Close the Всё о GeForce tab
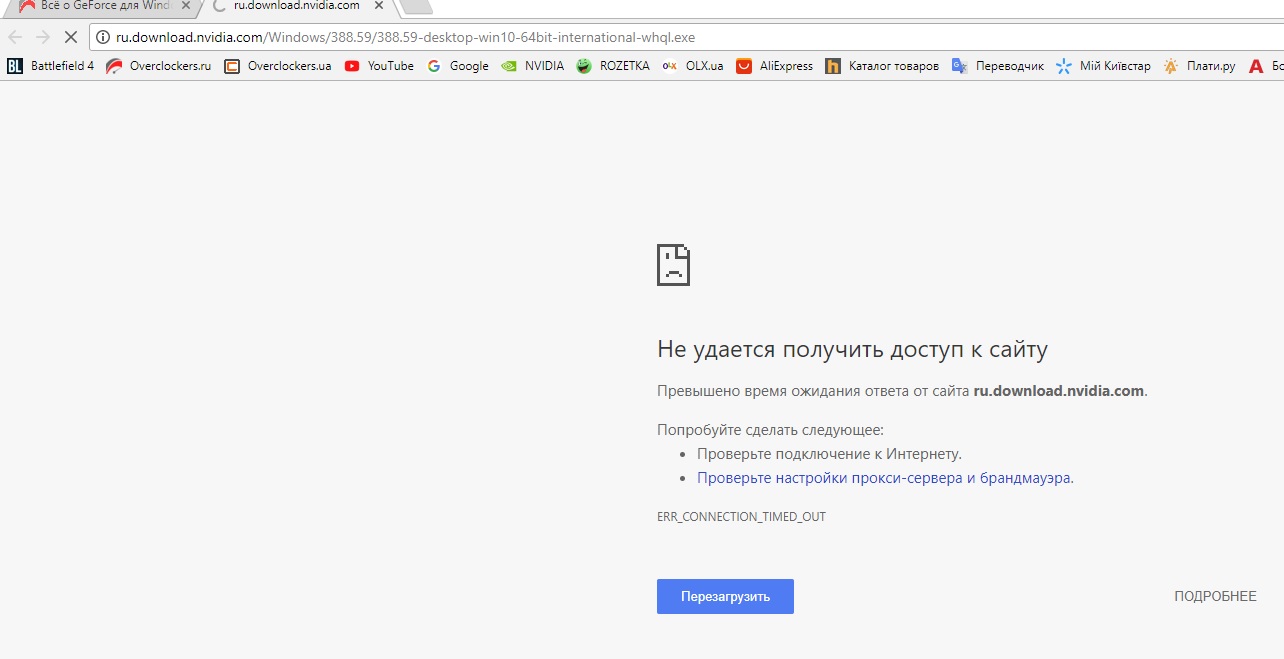 [185, 6]
